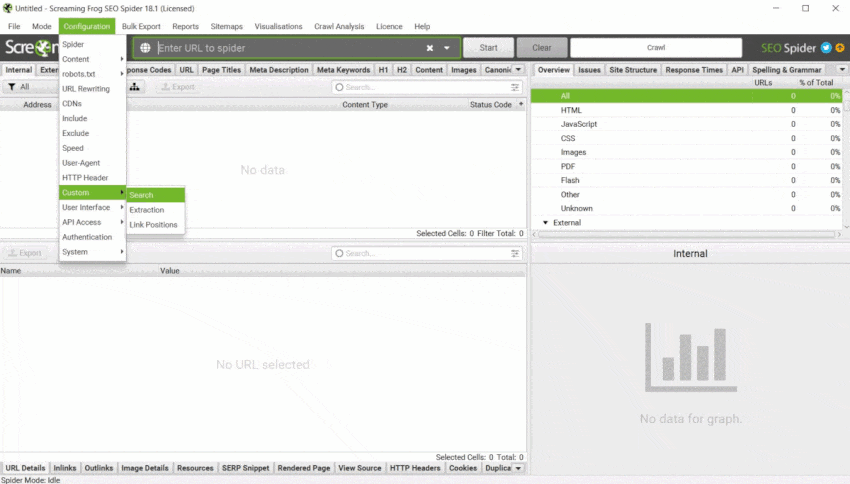Click the Clear button
The height and width of the screenshot is (484, 850).
[542, 48]
